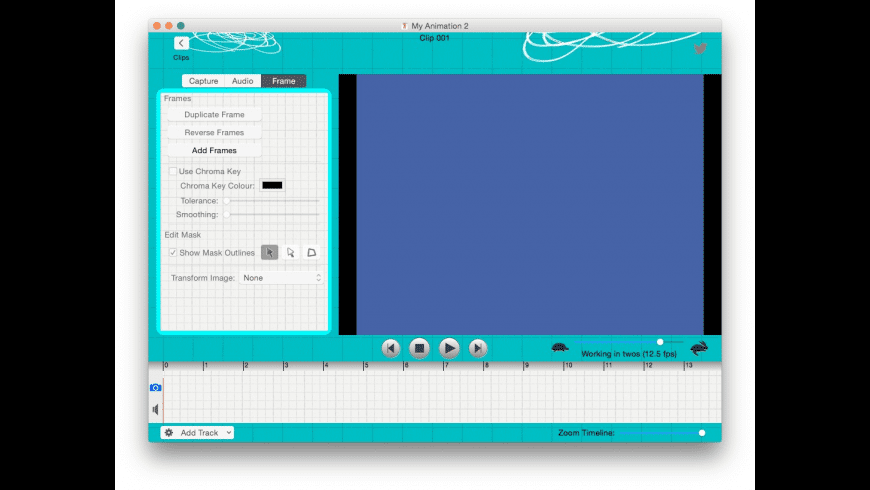Viewport: 870px width, 490px height.
Task: Open the Chroma Key Colour swatch
Action: pos(272,185)
